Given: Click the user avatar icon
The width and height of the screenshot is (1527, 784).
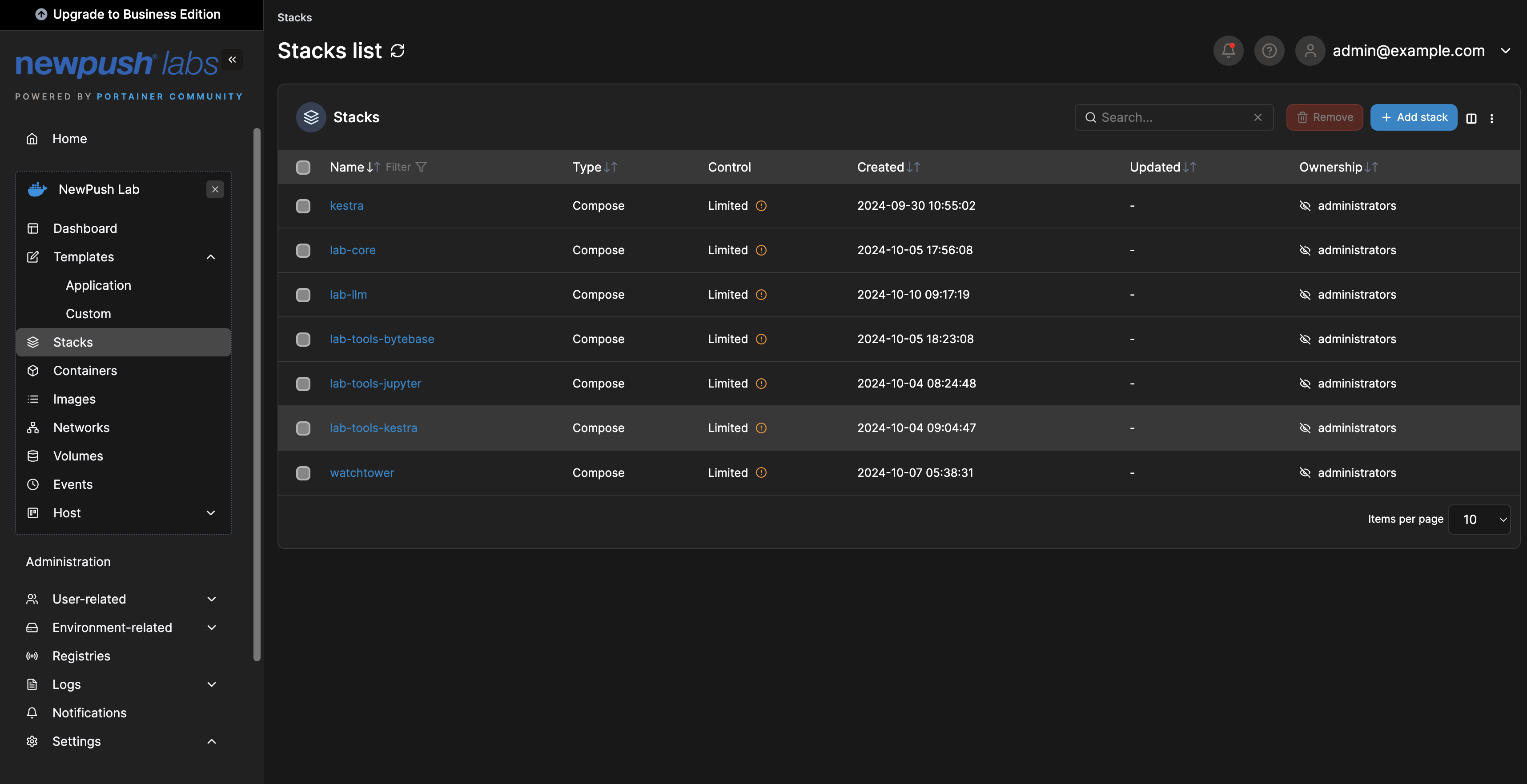Looking at the screenshot, I should 1310,51.
